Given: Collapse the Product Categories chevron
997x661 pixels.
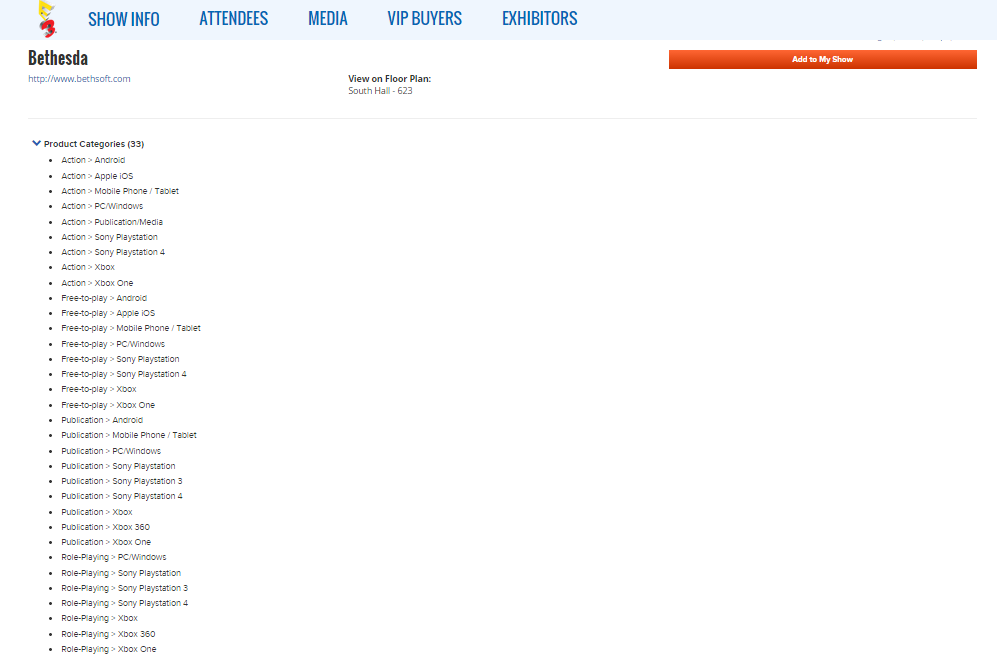Looking at the screenshot, I should 37,143.
